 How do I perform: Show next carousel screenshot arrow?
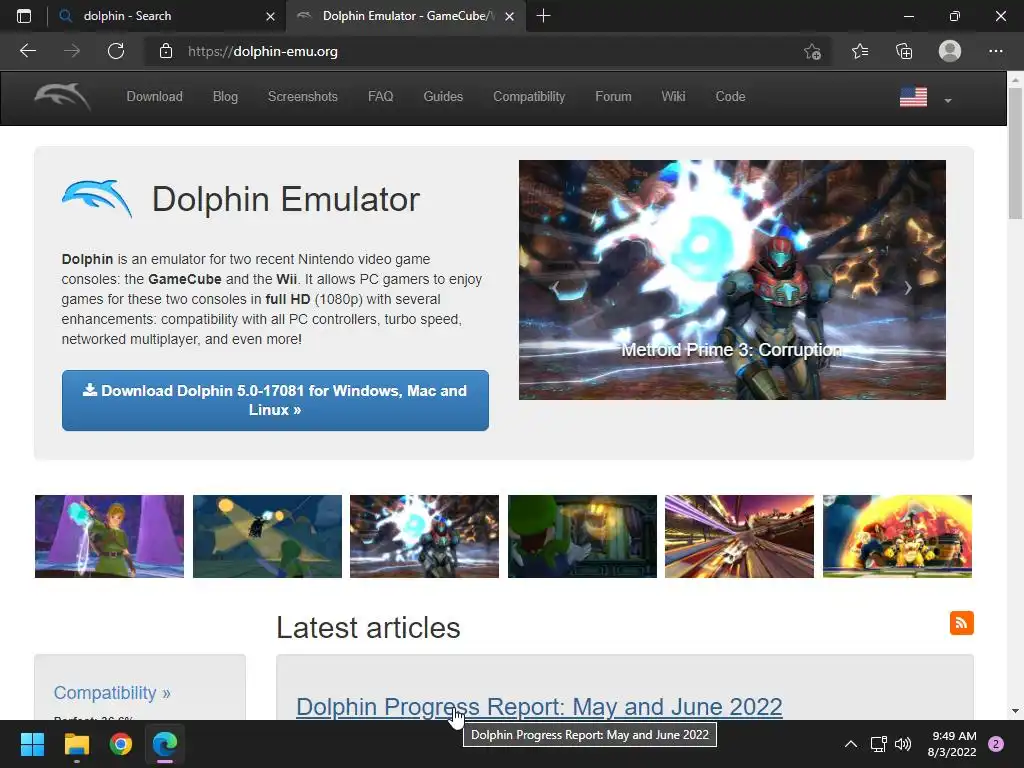click(908, 287)
